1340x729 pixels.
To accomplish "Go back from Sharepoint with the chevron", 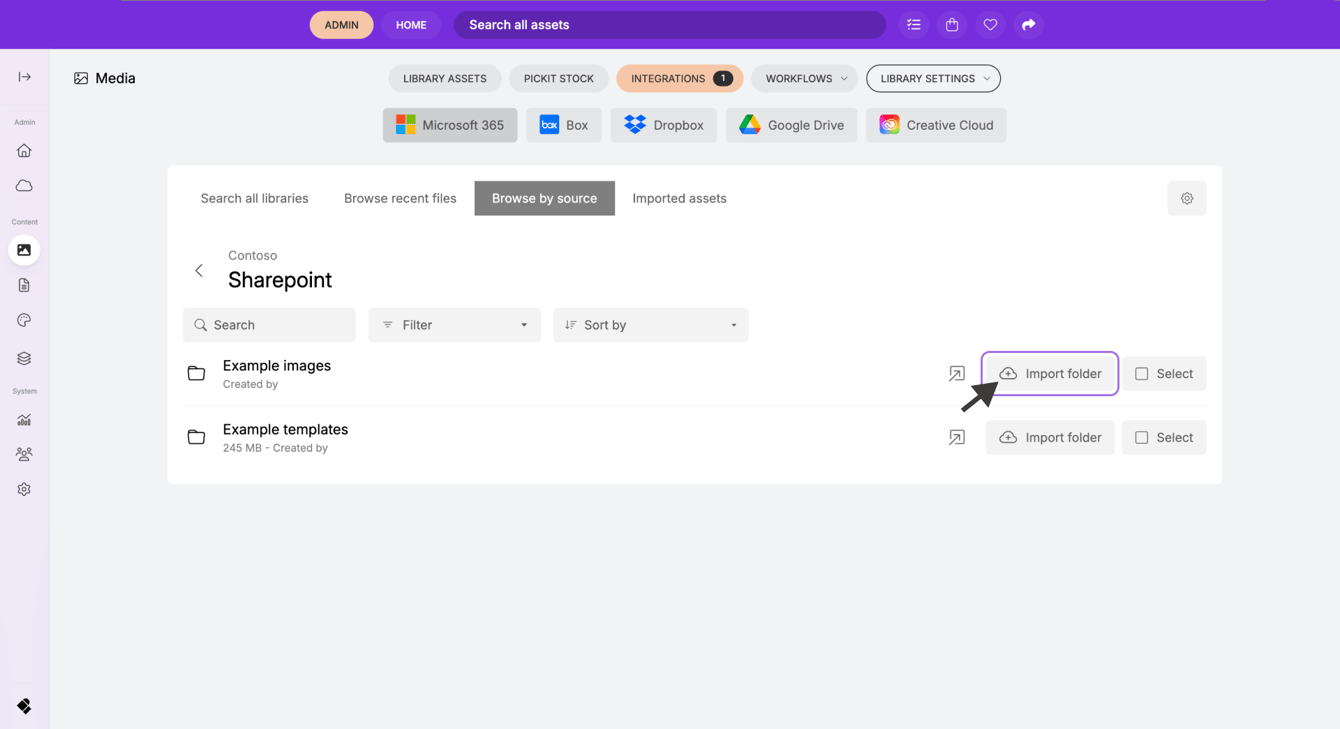I will pos(199,271).
